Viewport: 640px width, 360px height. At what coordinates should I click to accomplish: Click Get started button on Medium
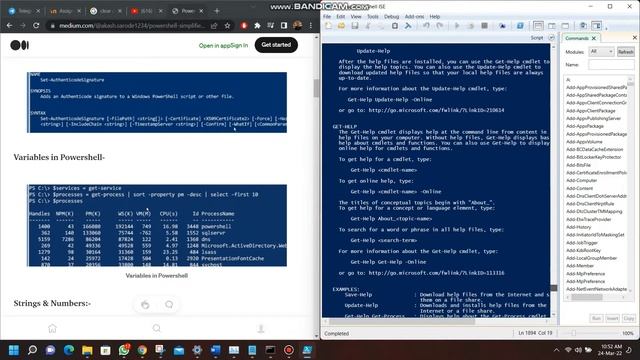pos(276,45)
